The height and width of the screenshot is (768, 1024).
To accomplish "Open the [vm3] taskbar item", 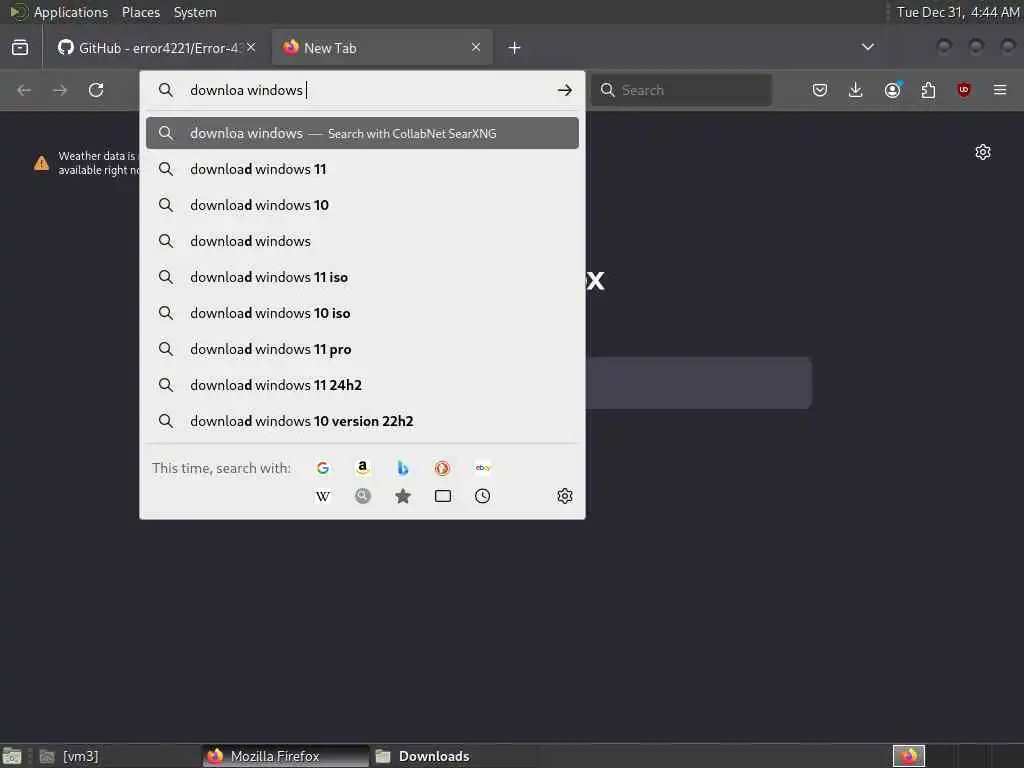I will pyautogui.click(x=116, y=756).
